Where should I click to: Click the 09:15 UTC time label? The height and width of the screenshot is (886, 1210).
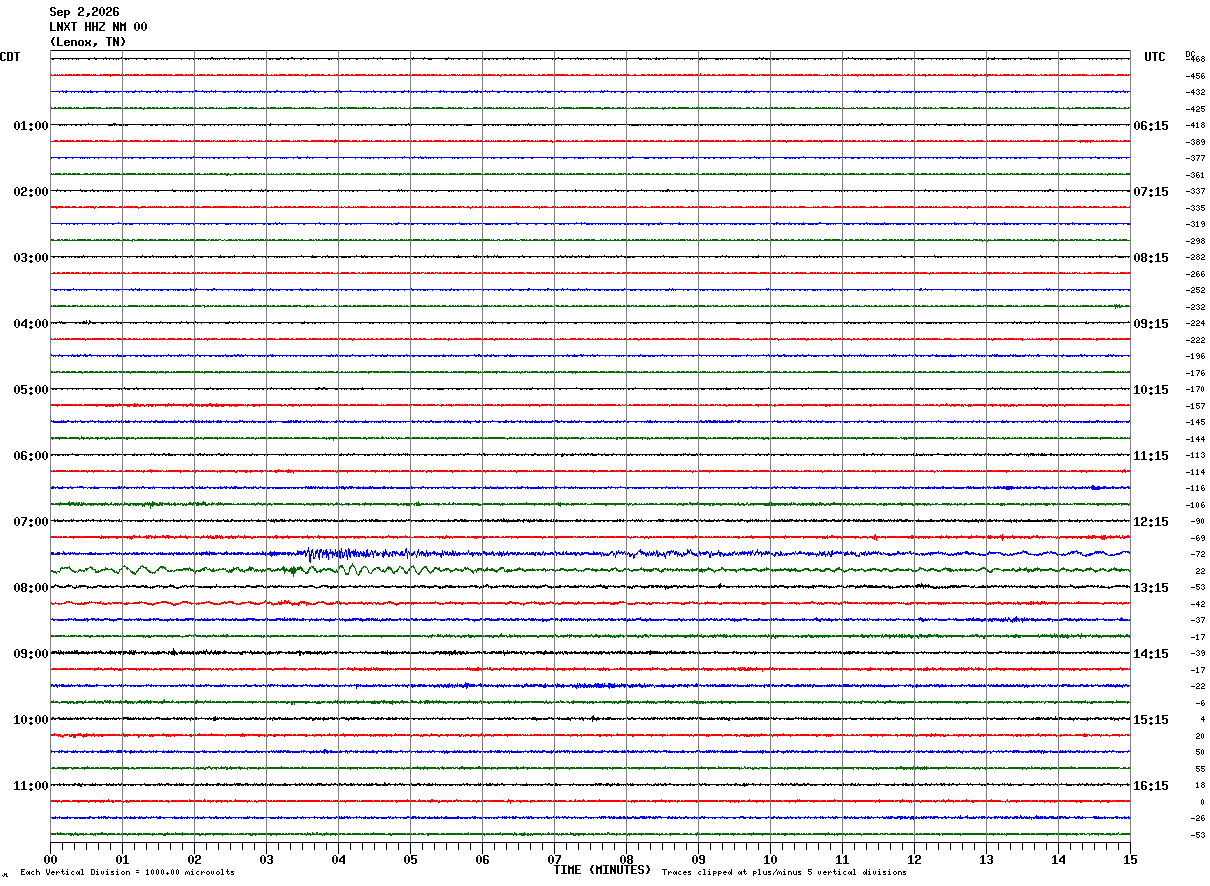[1151, 324]
